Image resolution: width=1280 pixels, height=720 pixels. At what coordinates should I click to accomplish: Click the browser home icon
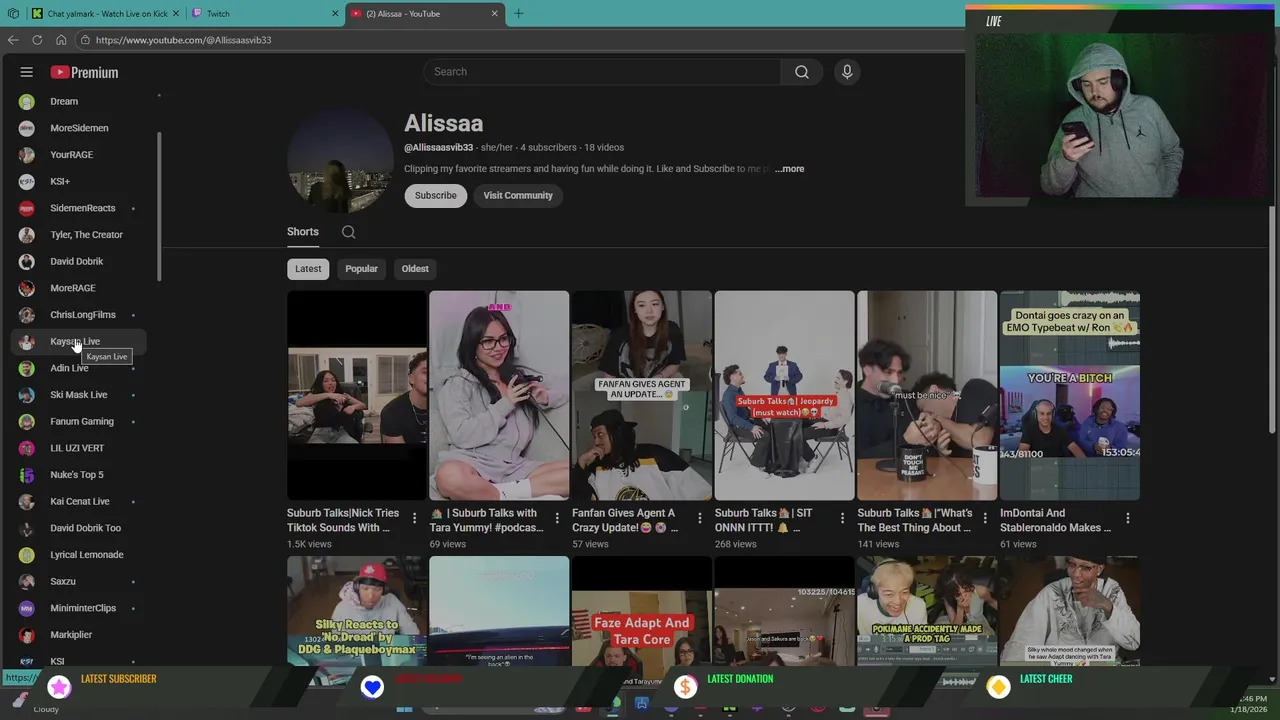pyautogui.click(x=61, y=40)
